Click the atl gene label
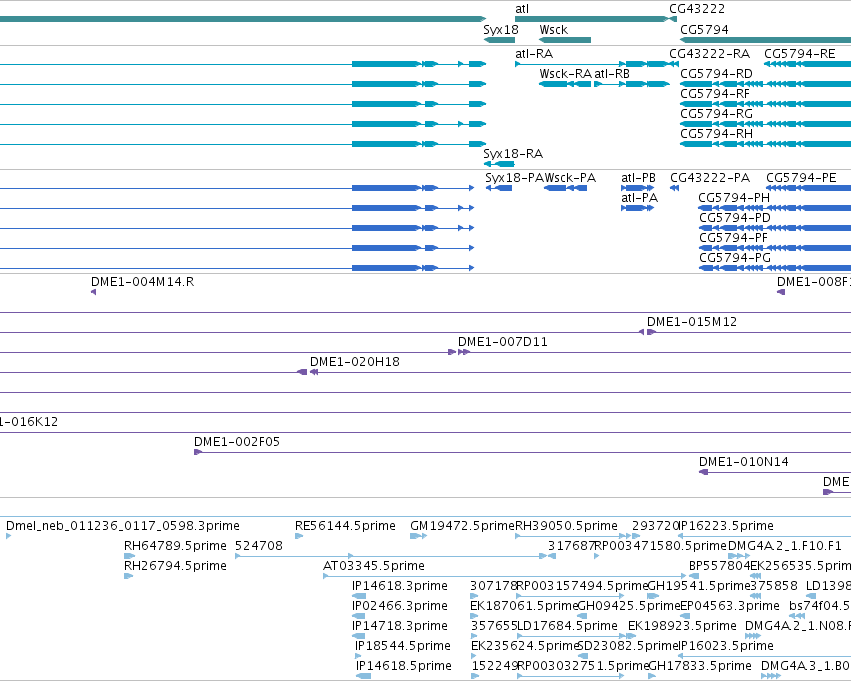Image resolution: width=851 pixels, height=681 pixels. click(522, 9)
